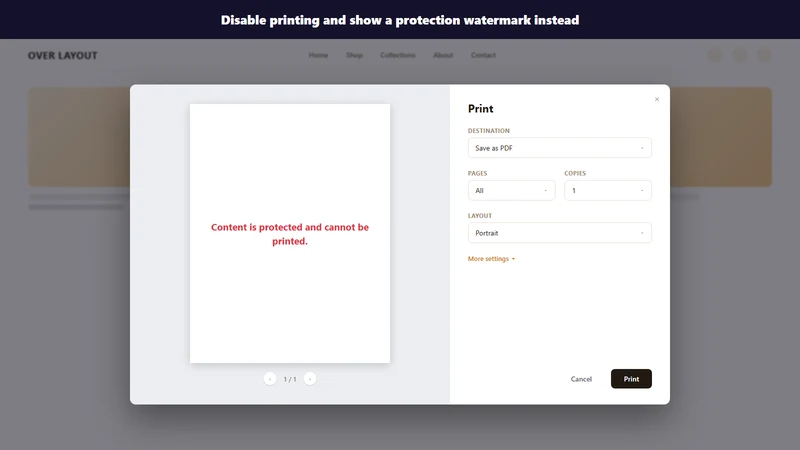The image size is (800, 450).
Task: Open the Shop menu item
Action: (354, 55)
